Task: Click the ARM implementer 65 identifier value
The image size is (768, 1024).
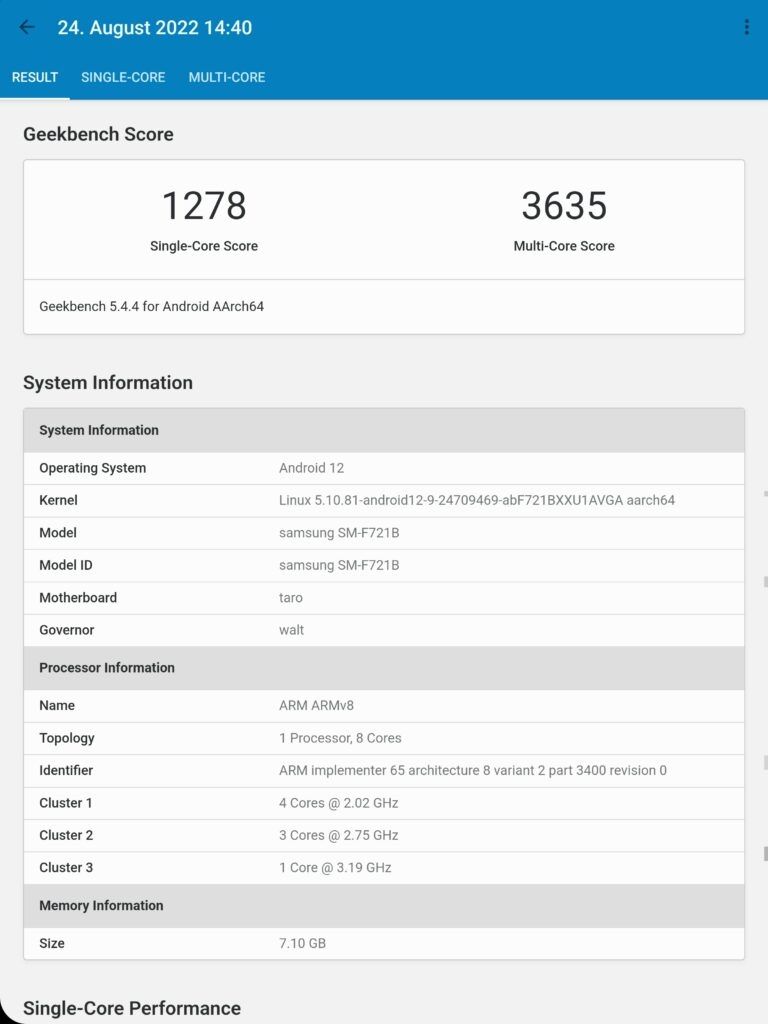Action: pos(473,771)
